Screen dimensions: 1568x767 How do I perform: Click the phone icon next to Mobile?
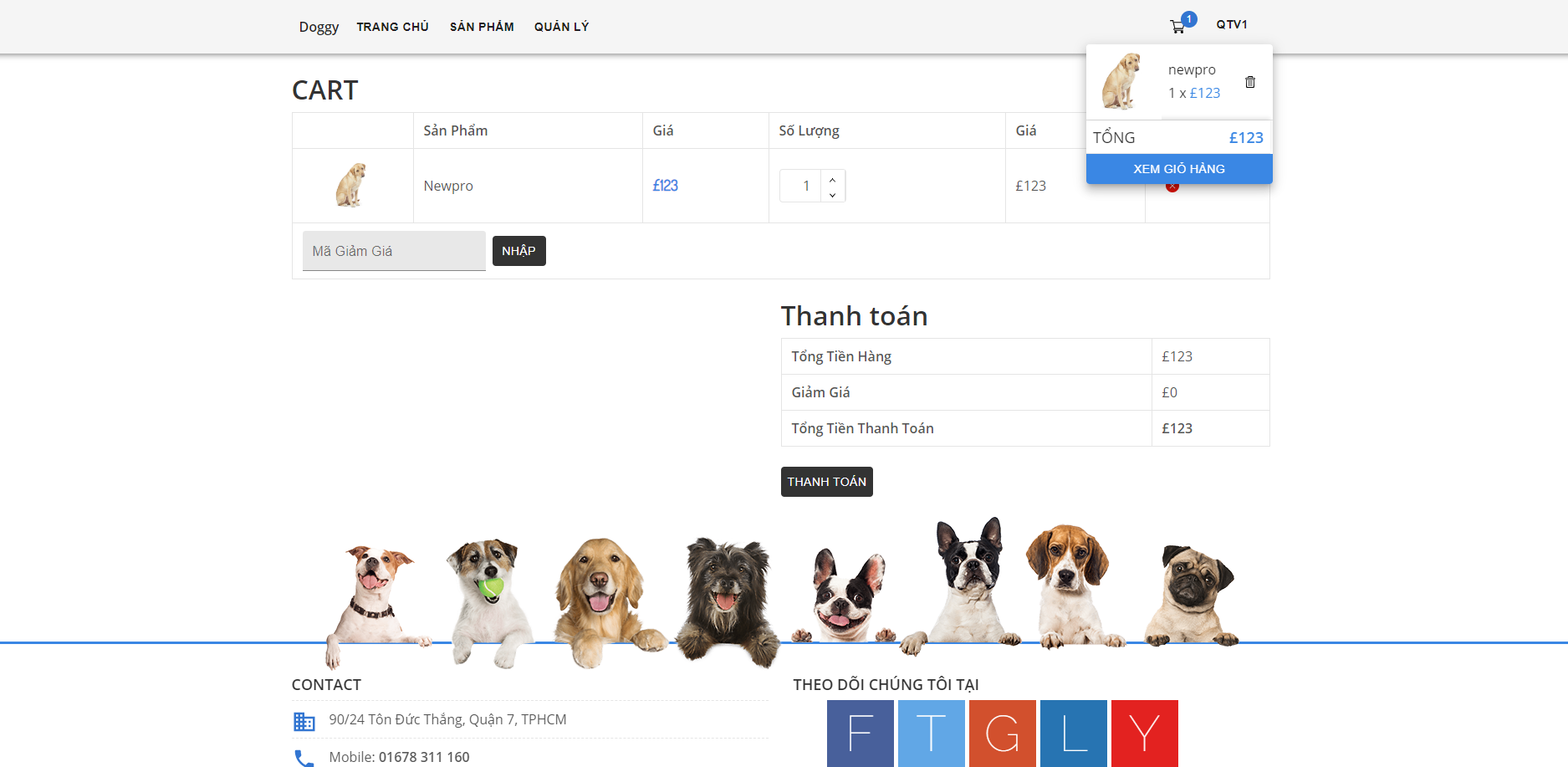(304, 757)
